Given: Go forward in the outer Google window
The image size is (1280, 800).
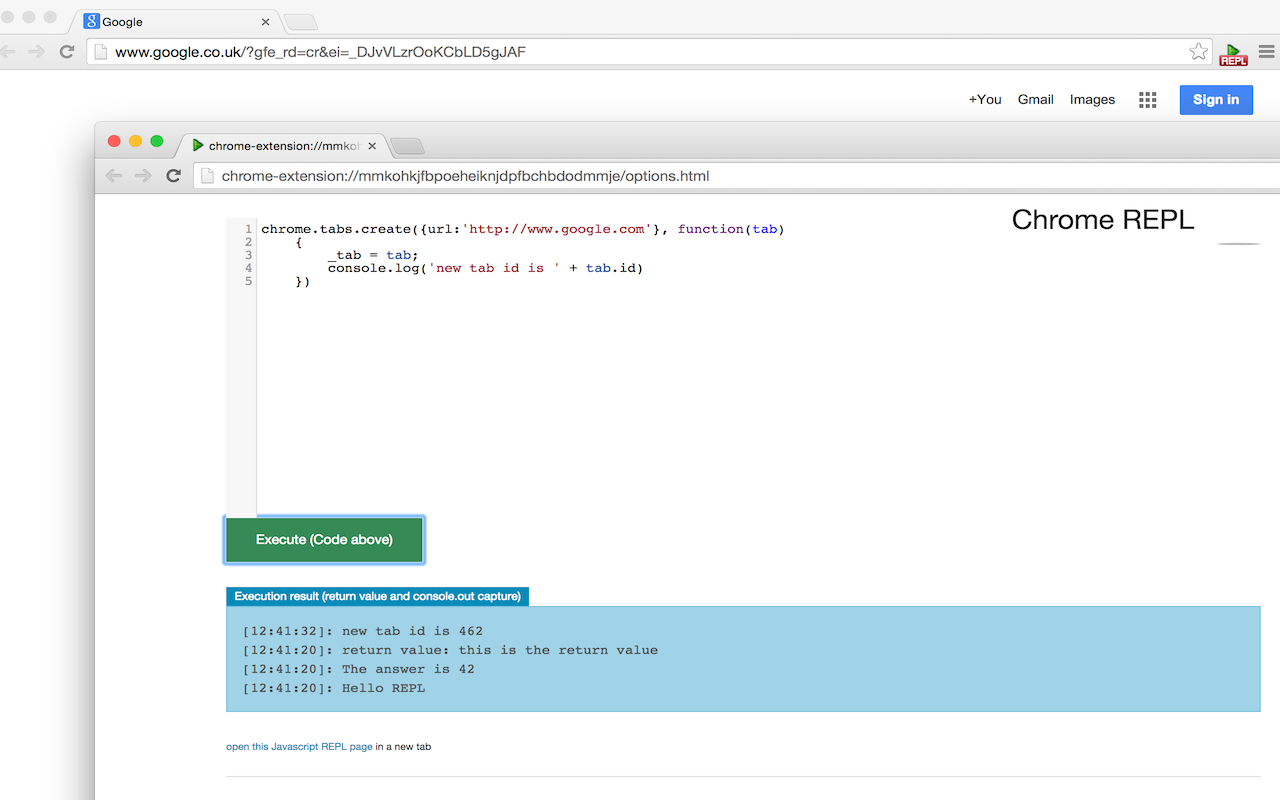Looking at the screenshot, I should click(x=36, y=52).
